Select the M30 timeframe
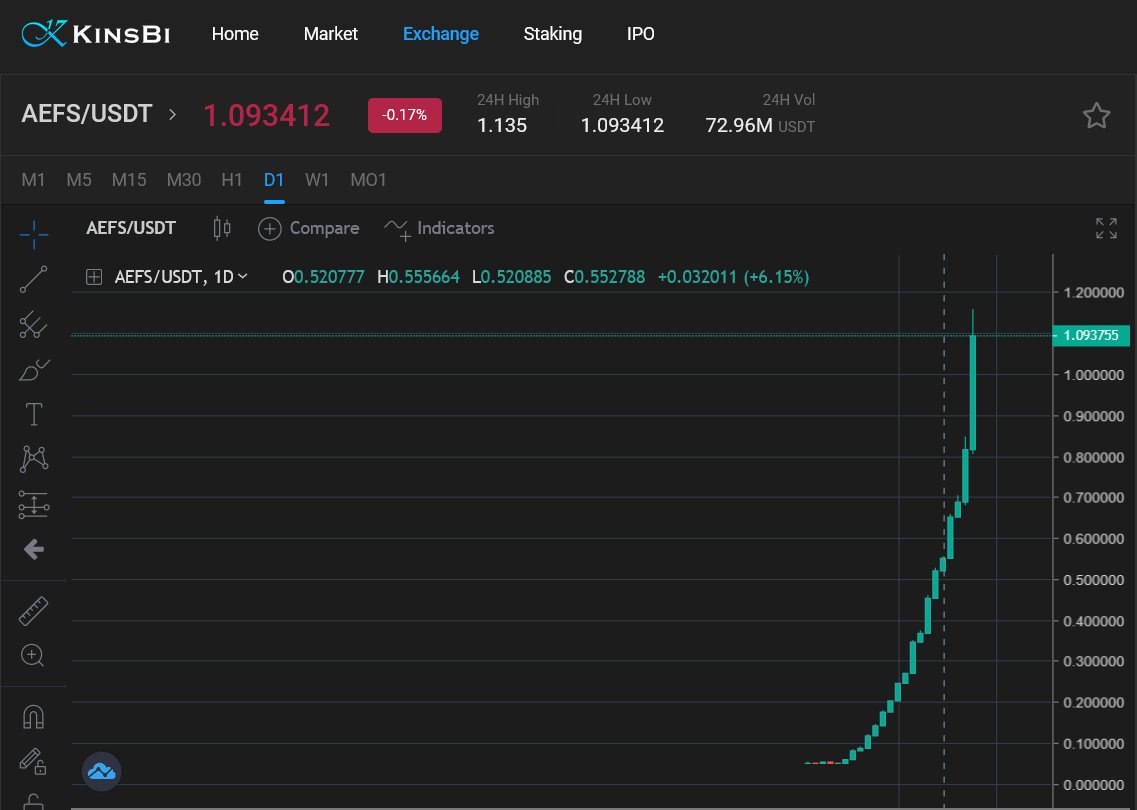This screenshot has height=810, width=1137. [x=184, y=180]
